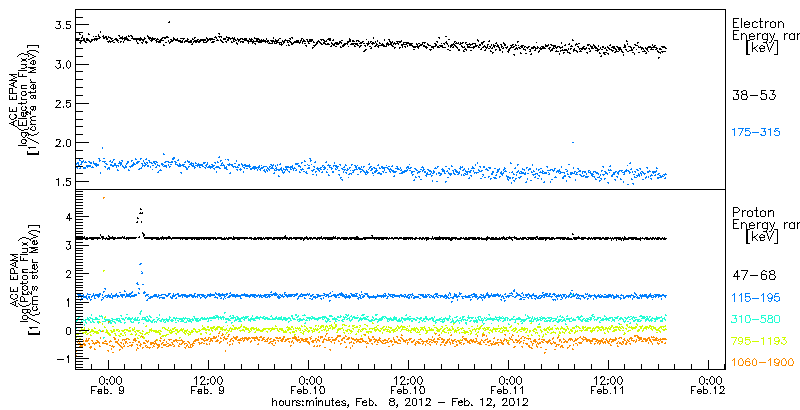Image resolution: width=800 pixels, height=410 pixels.
Task: Click the cyan 310-580 proton legend label
Action: point(757,319)
